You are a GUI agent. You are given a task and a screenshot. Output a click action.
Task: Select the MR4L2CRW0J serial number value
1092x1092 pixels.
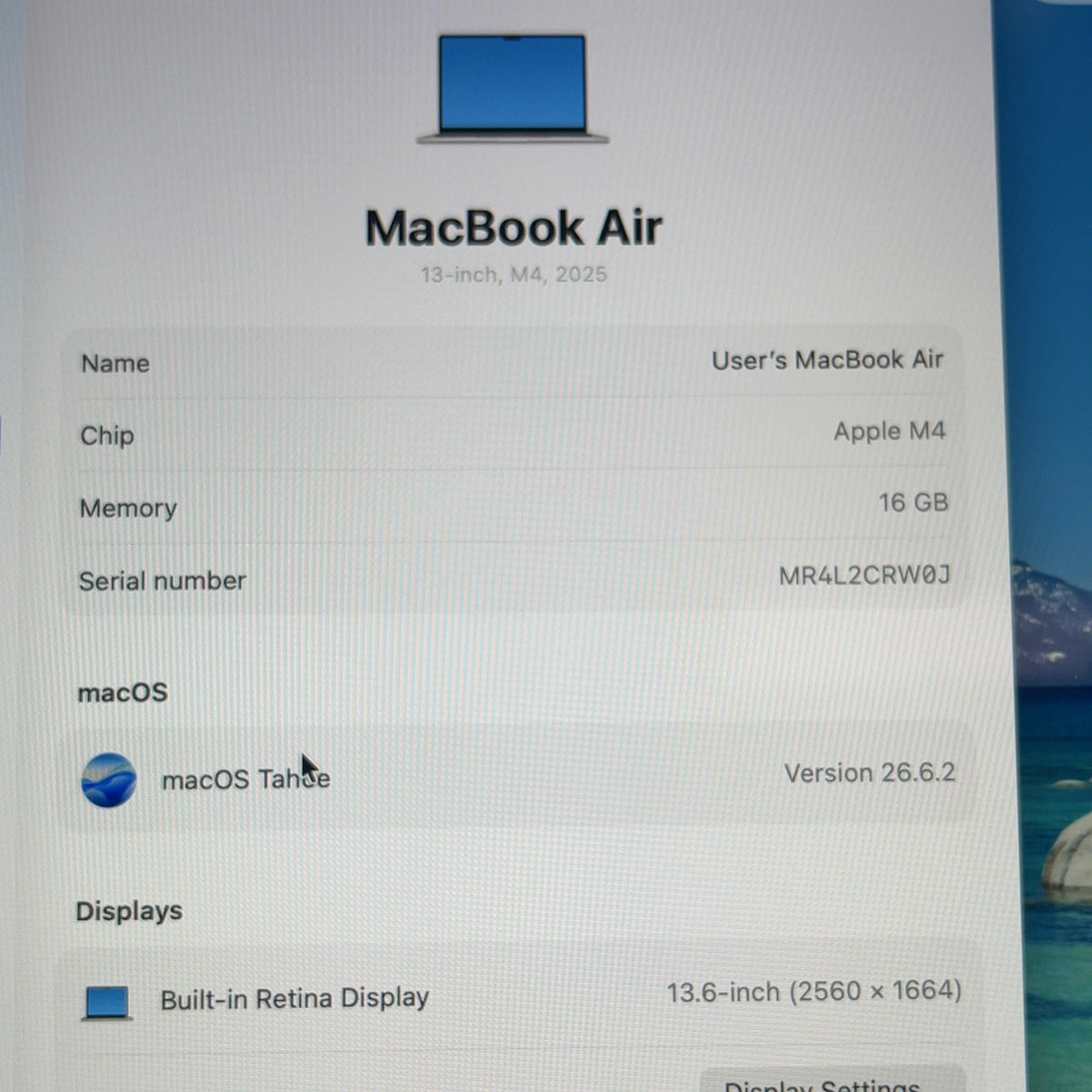tap(864, 576)
